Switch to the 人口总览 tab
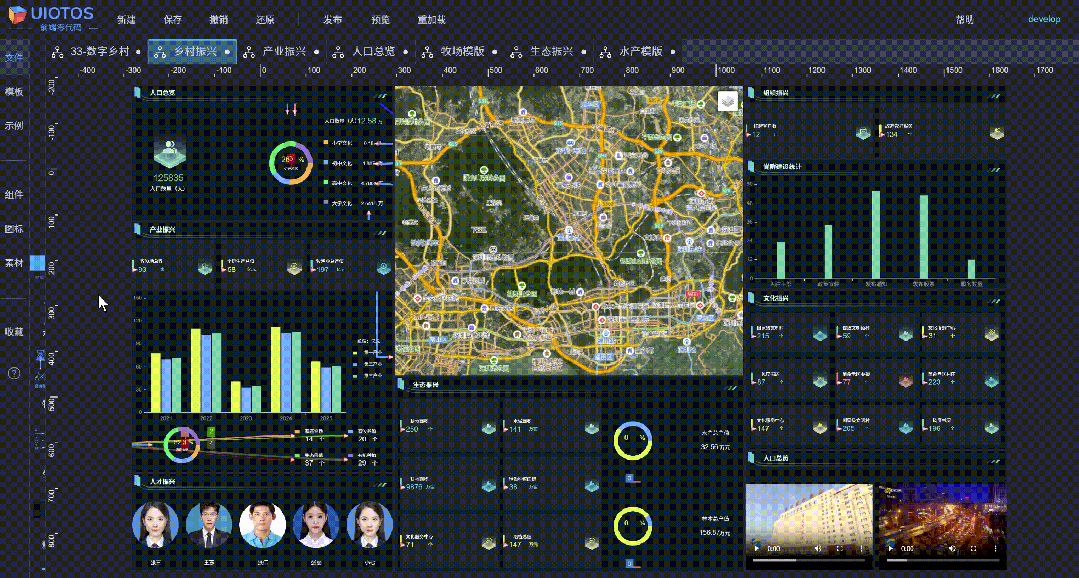 point(372,52)
